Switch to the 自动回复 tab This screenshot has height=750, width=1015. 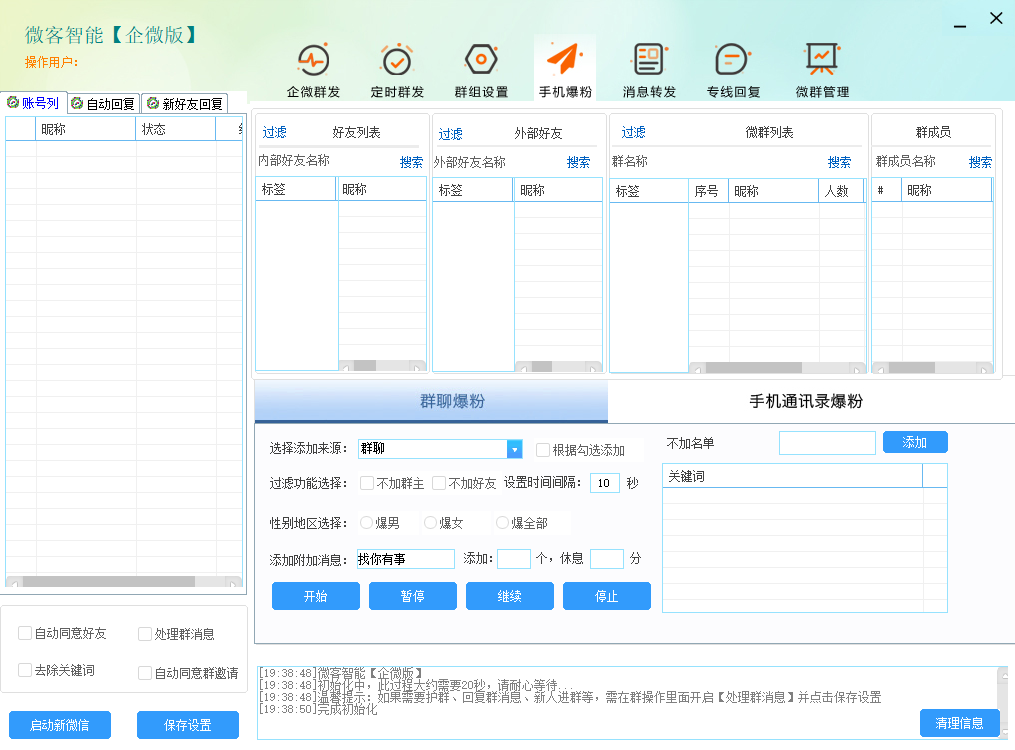click(x=104, y=103)
